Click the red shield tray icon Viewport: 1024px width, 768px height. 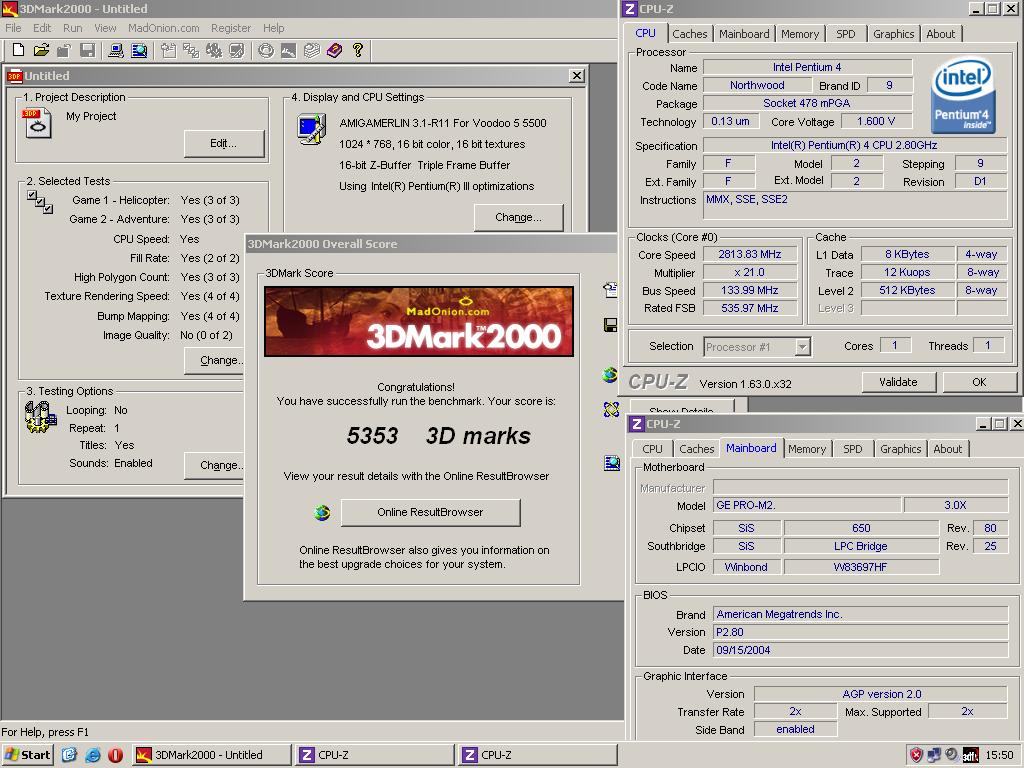916,756
